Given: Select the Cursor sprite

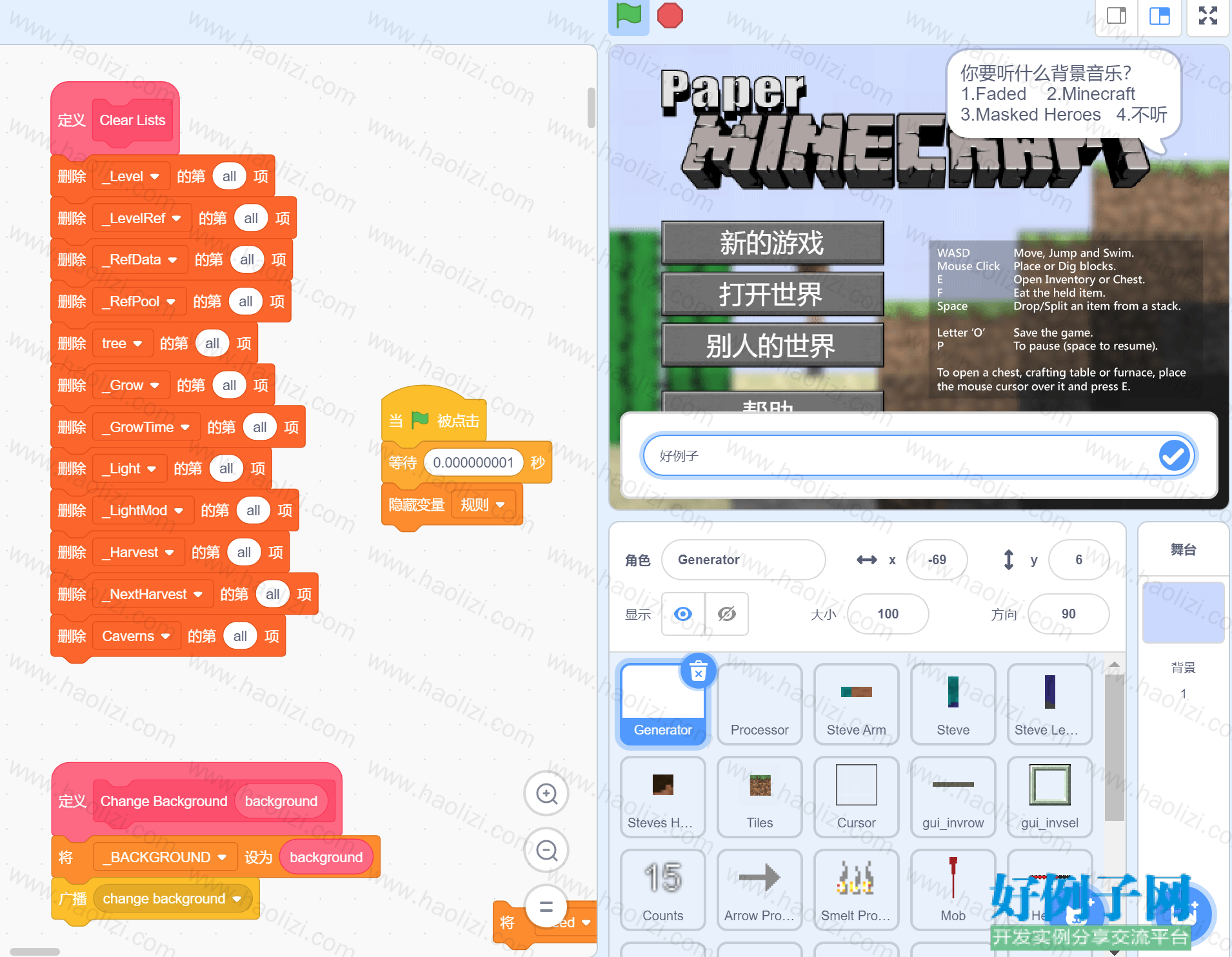Looking at the screenshot, I should [857, 798].
